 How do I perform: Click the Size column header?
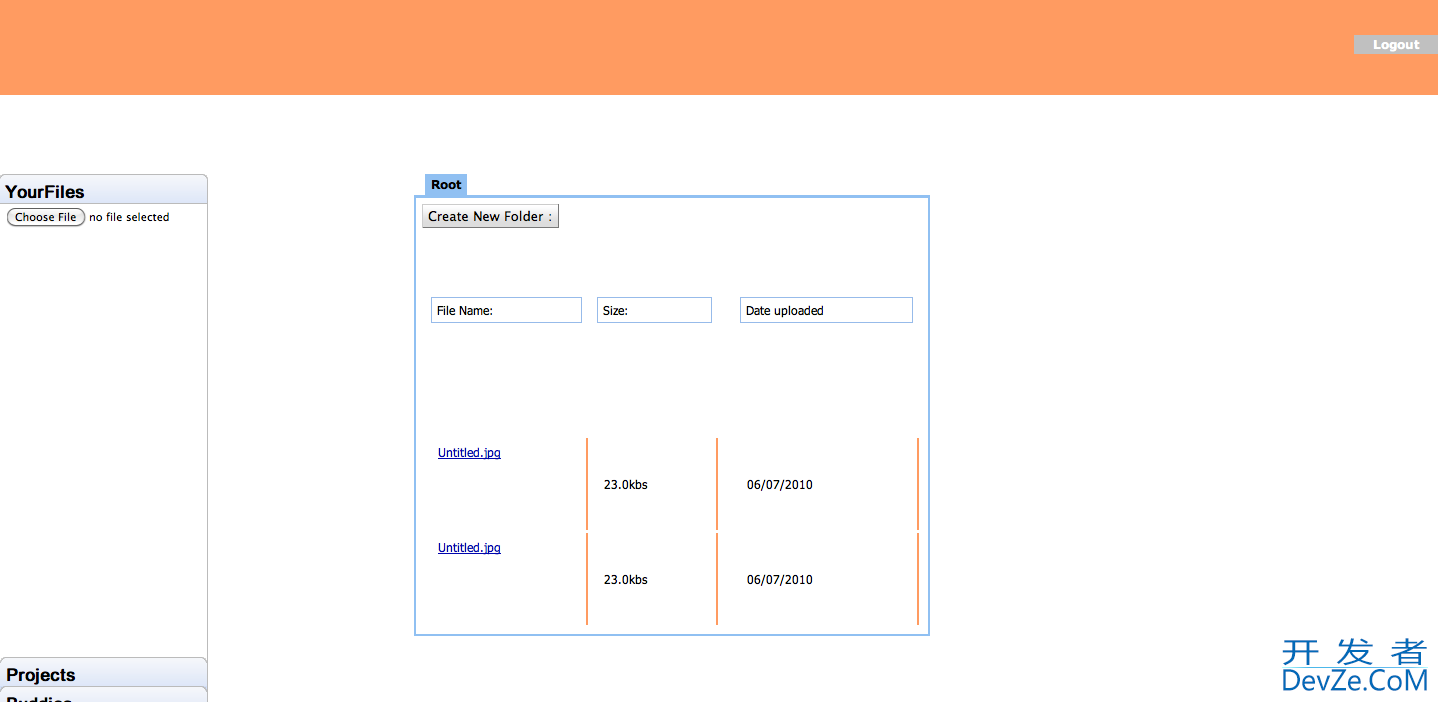tap(654, 310)
